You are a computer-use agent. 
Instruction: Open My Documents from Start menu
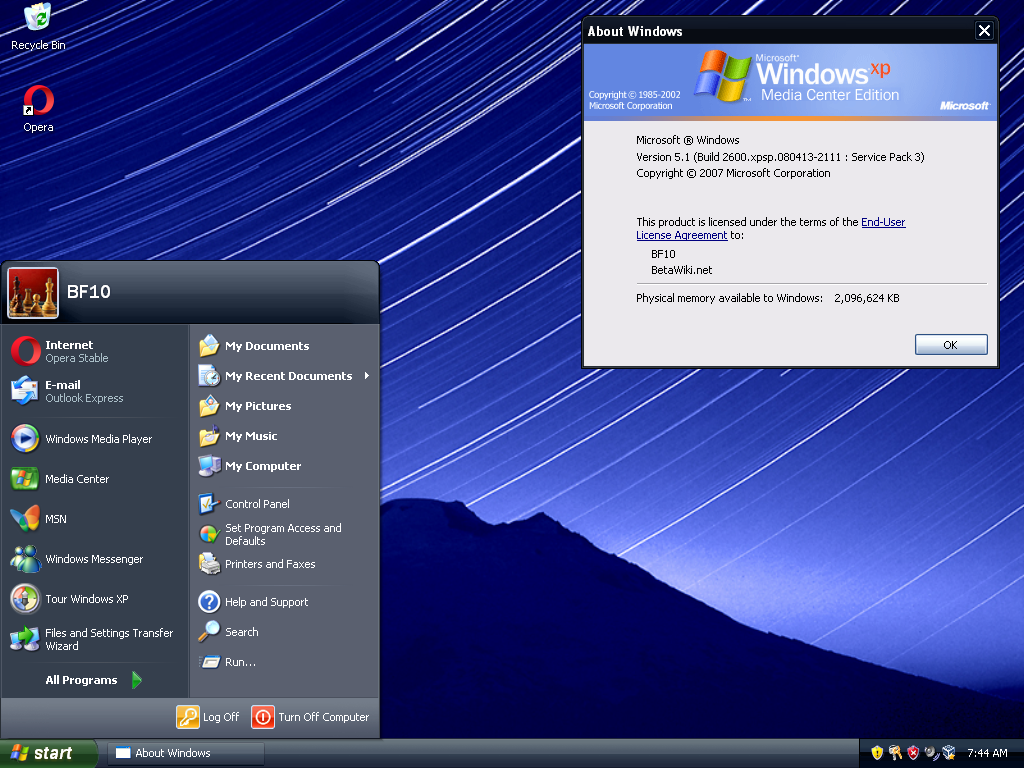tap(266, 346)
